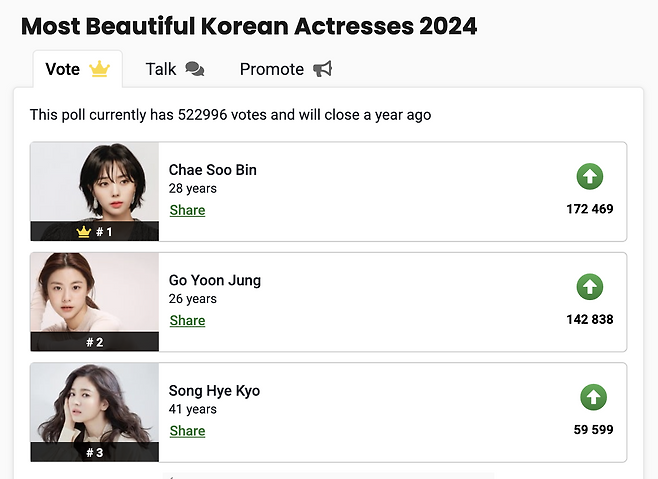
Task: Click Share link under Song Hye Kyo
Action: pos(187,430)
